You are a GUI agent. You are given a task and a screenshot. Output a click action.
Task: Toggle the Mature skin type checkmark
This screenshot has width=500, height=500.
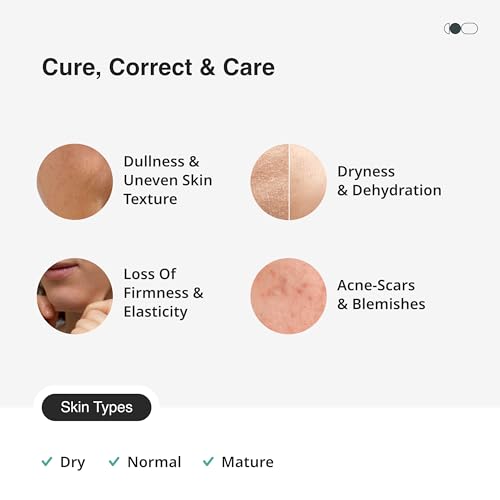208,462
